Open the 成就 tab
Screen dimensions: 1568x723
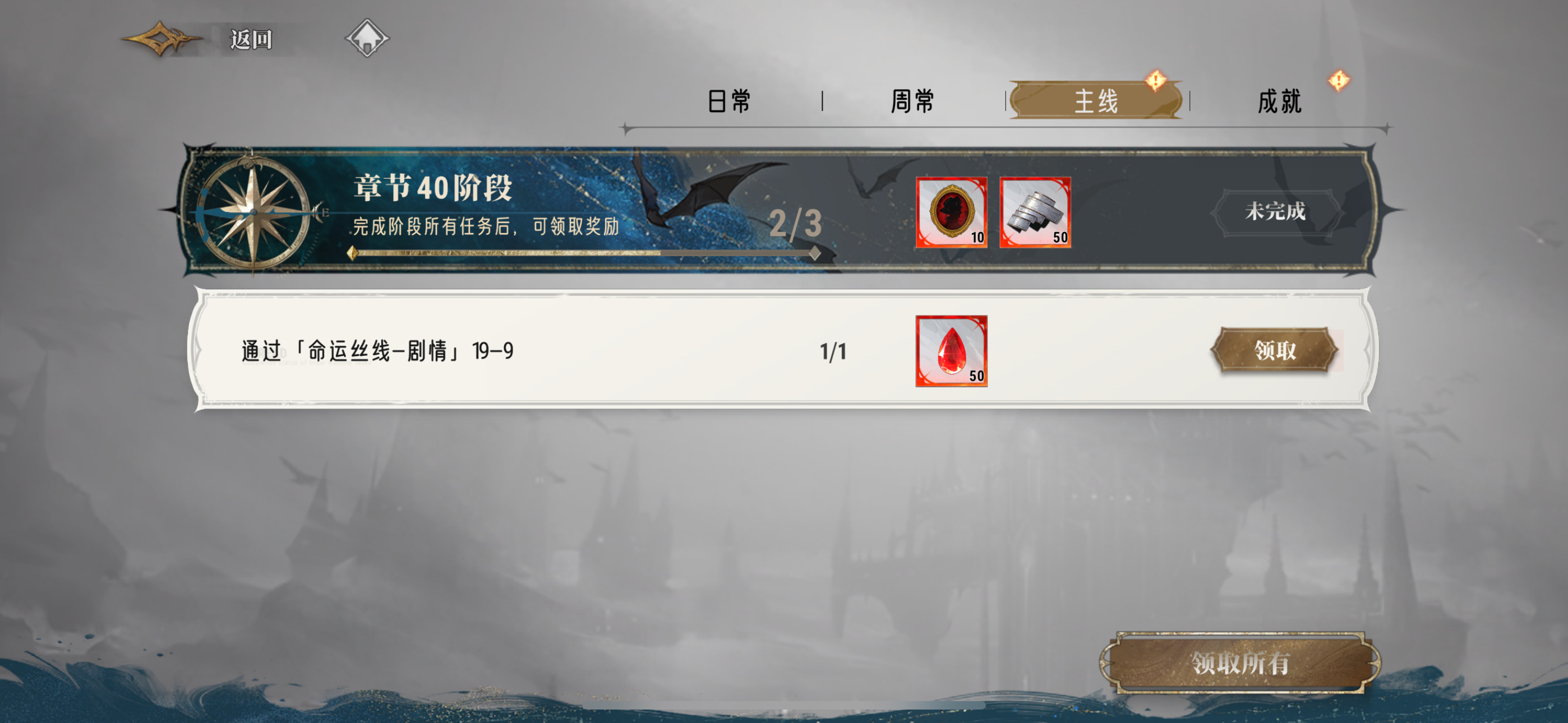[x=1279, y=100]
